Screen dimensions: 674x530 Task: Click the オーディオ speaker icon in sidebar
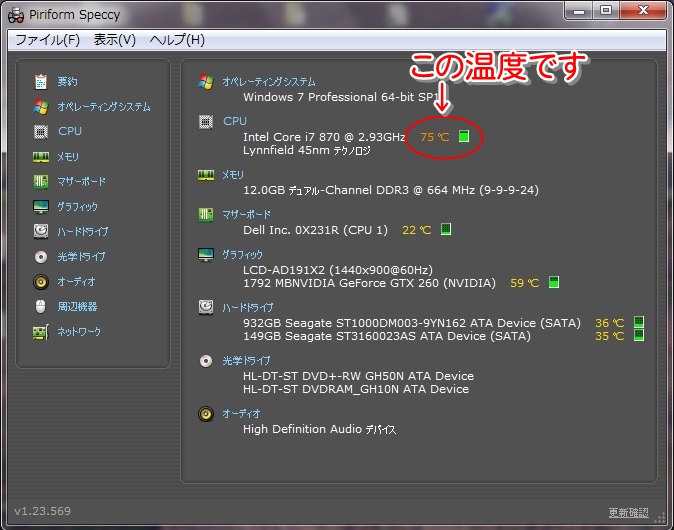point(41,282)
